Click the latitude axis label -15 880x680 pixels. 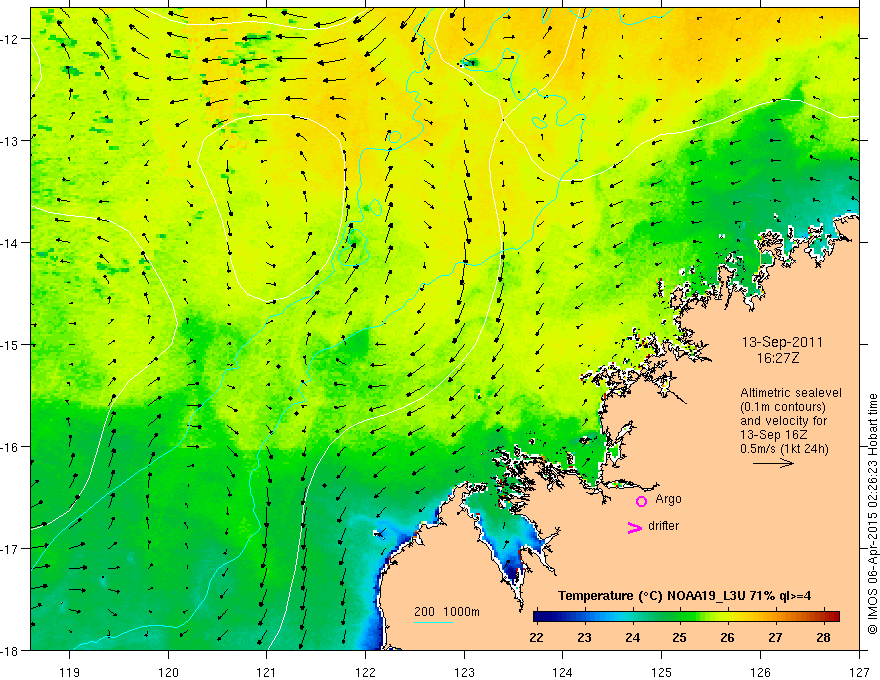tap(11, 344)
